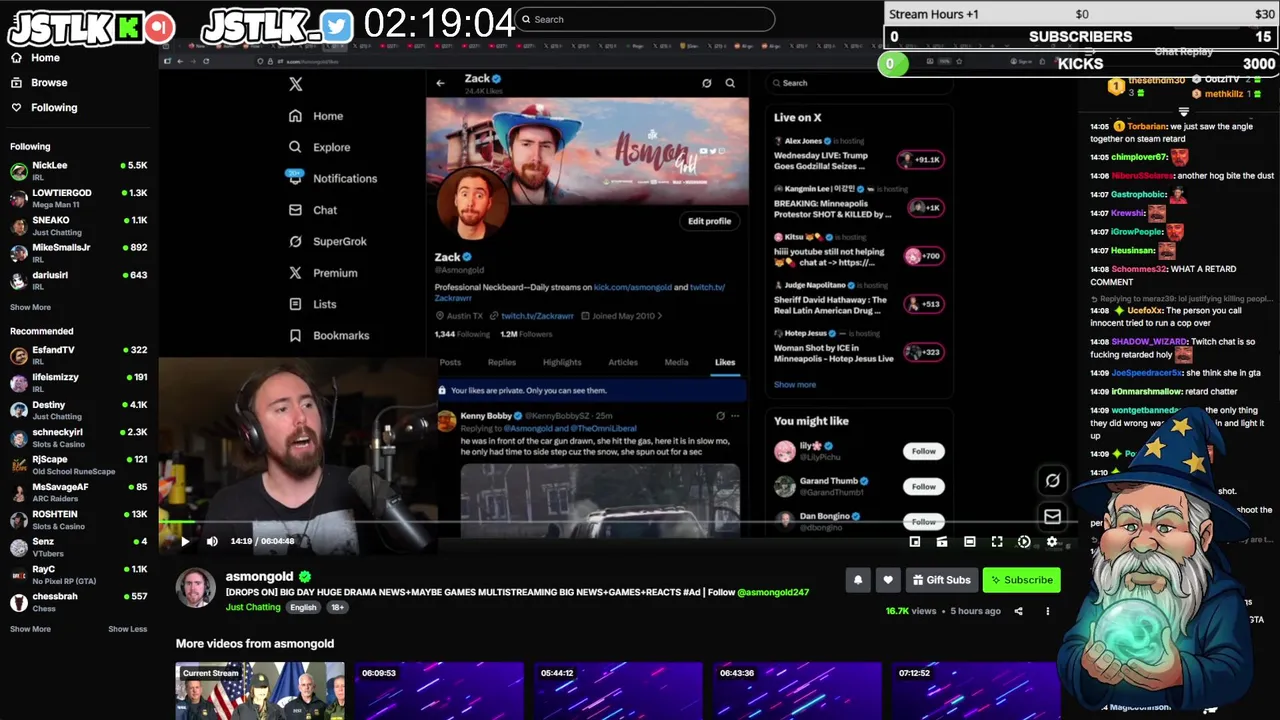The height and width of the screenshot is (720, 1280).
Task: Switch to the Media tab on X profile
Action: pyautogui.click(x=676, y=362)
